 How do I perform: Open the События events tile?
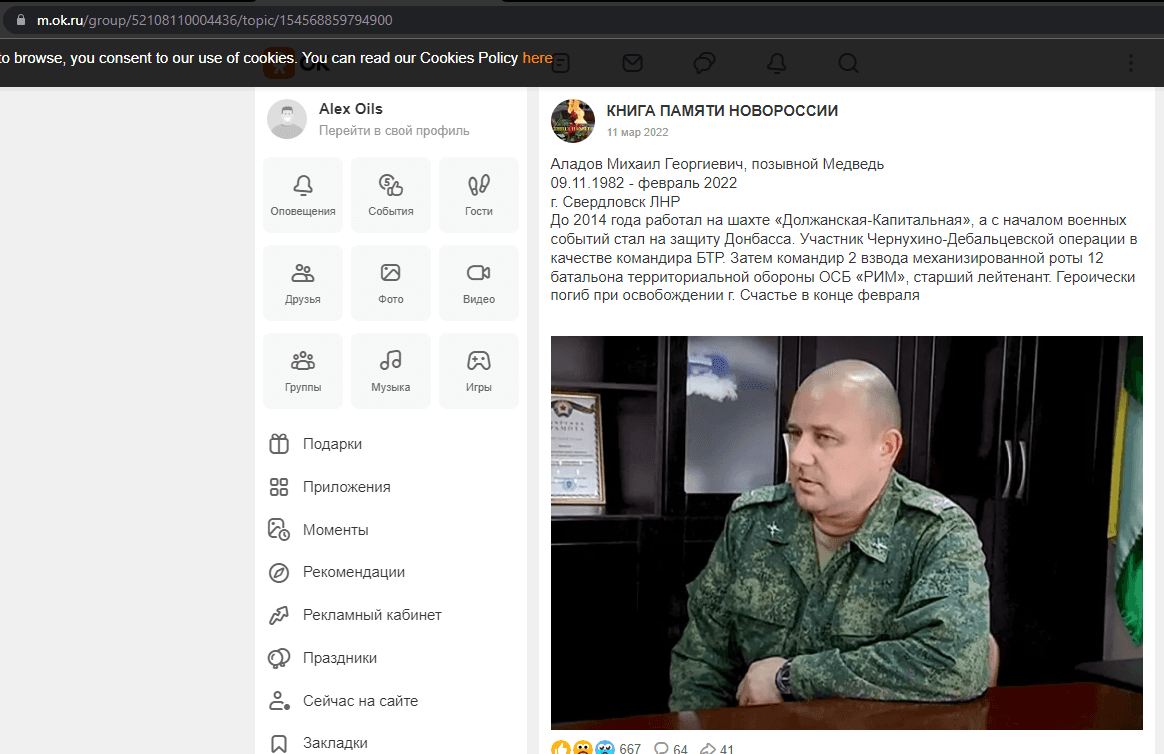pyautogui.click(x=390, y=195)
